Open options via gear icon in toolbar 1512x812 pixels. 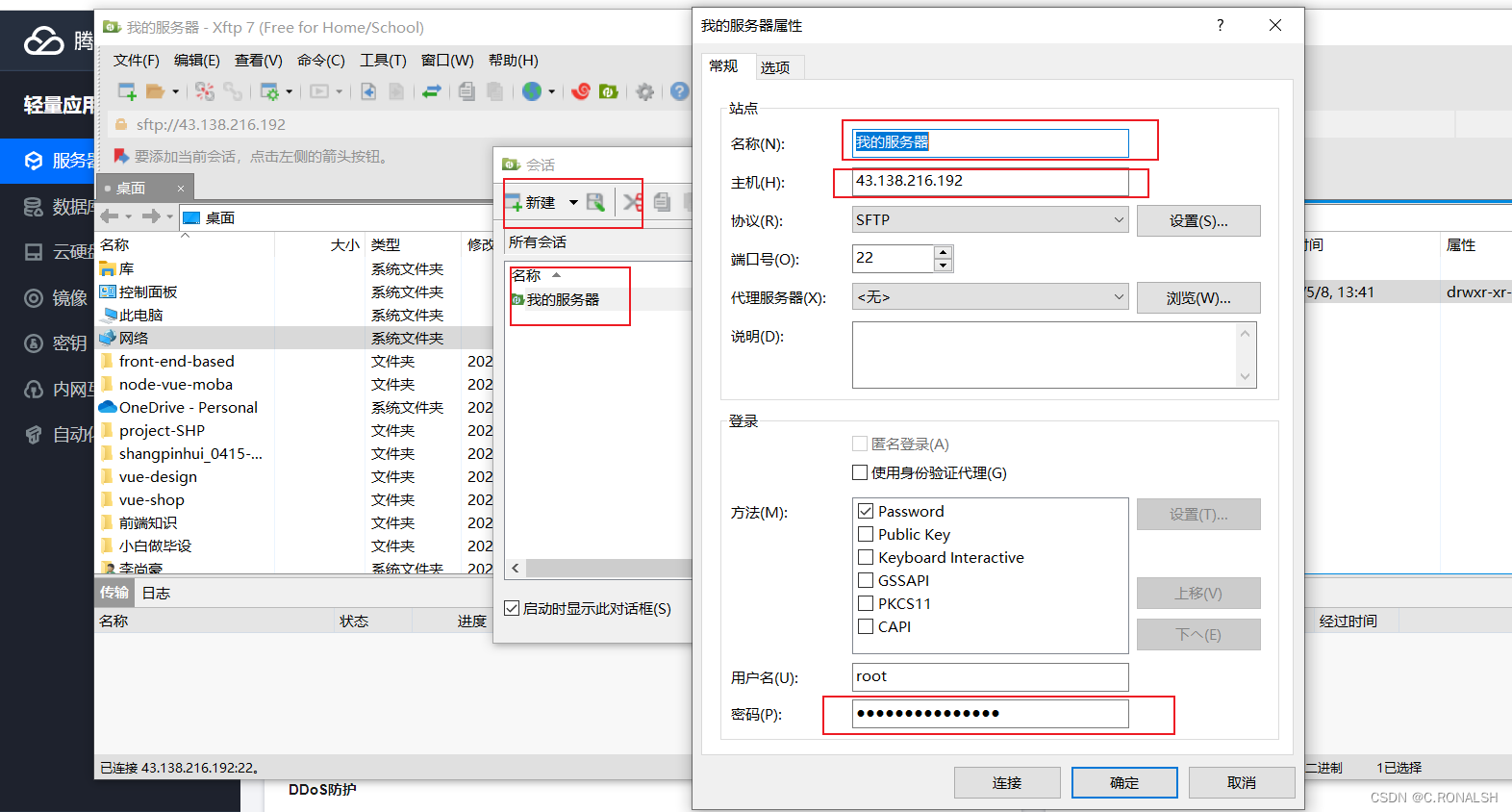click(x=645, y=91)
